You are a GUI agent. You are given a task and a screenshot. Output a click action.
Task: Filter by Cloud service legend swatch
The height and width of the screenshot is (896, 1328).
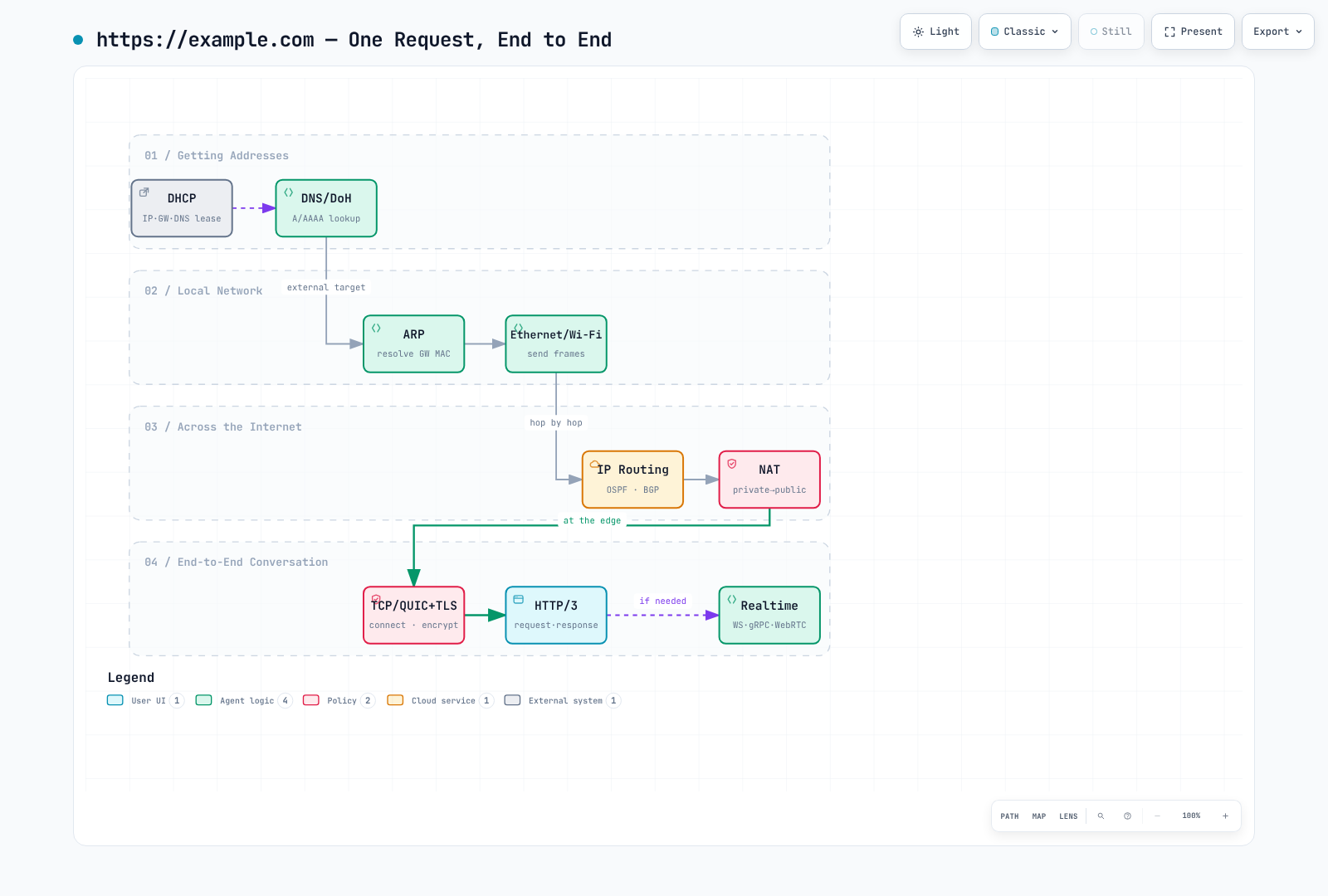coord(396,700)
